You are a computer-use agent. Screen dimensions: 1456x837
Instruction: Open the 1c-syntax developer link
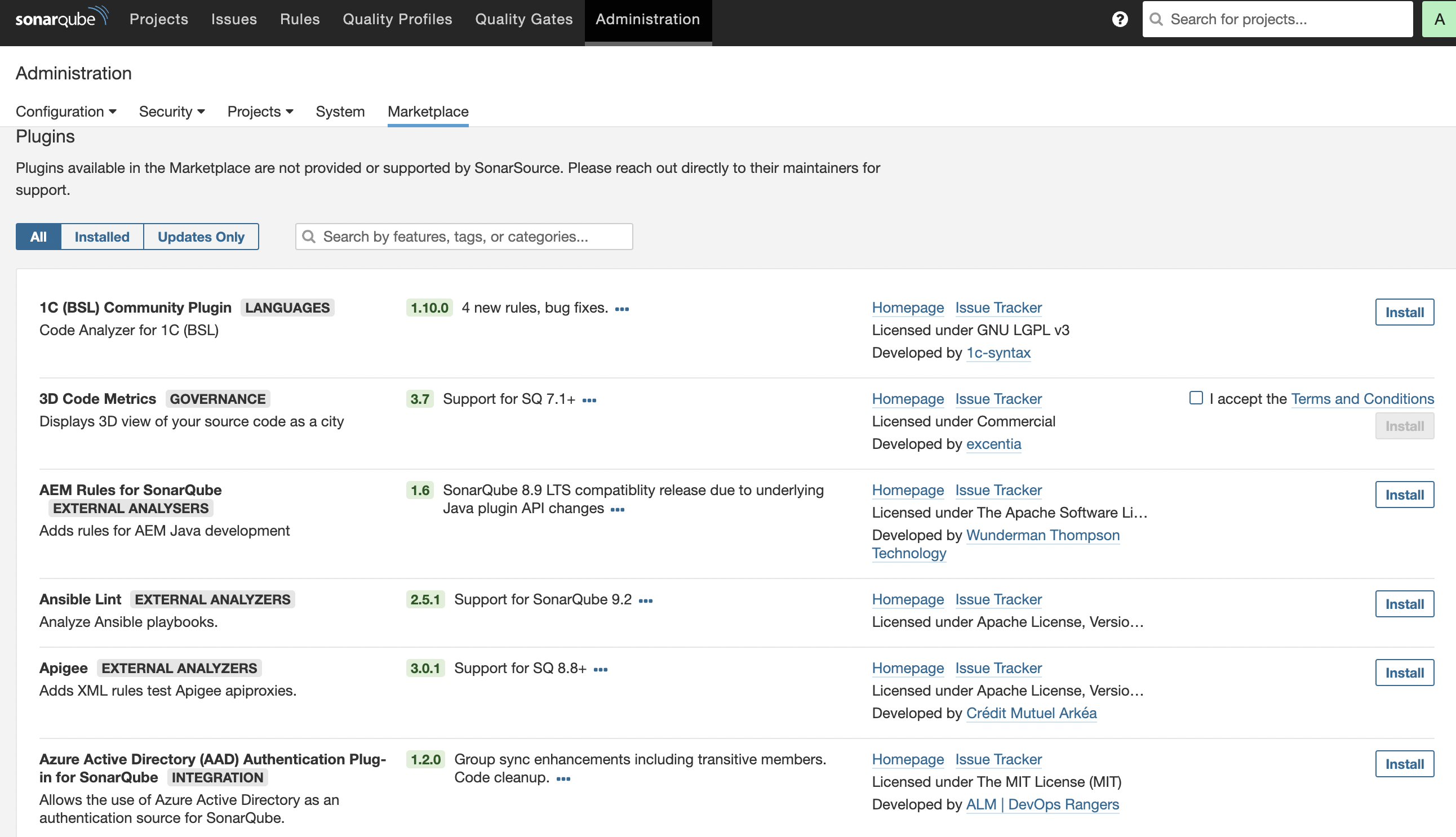pyautogui.click(x=998, y=353)
